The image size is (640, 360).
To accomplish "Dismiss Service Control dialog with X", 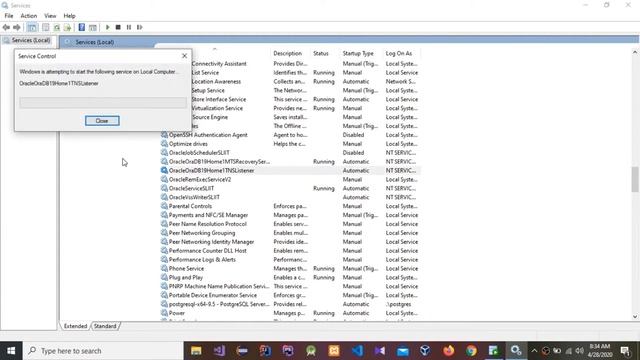I will pos(184,56).
